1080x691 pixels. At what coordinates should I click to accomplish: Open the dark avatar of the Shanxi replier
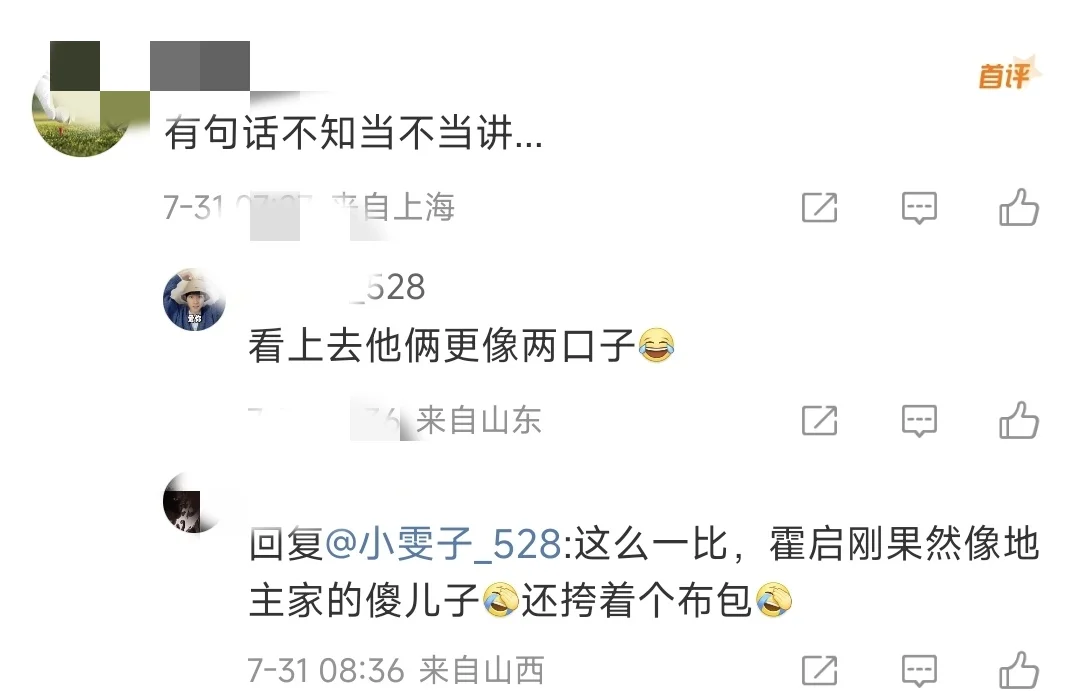(193, 503)
